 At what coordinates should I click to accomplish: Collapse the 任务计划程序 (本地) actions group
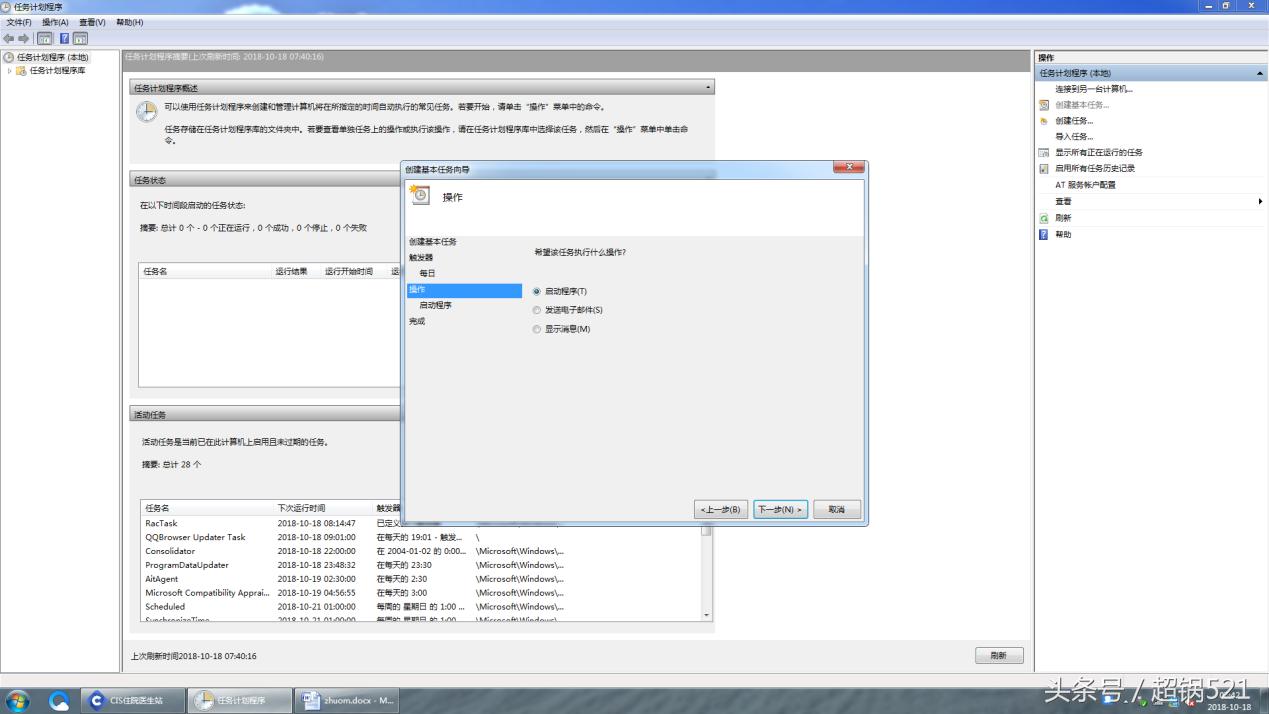tap(1259, 74)
